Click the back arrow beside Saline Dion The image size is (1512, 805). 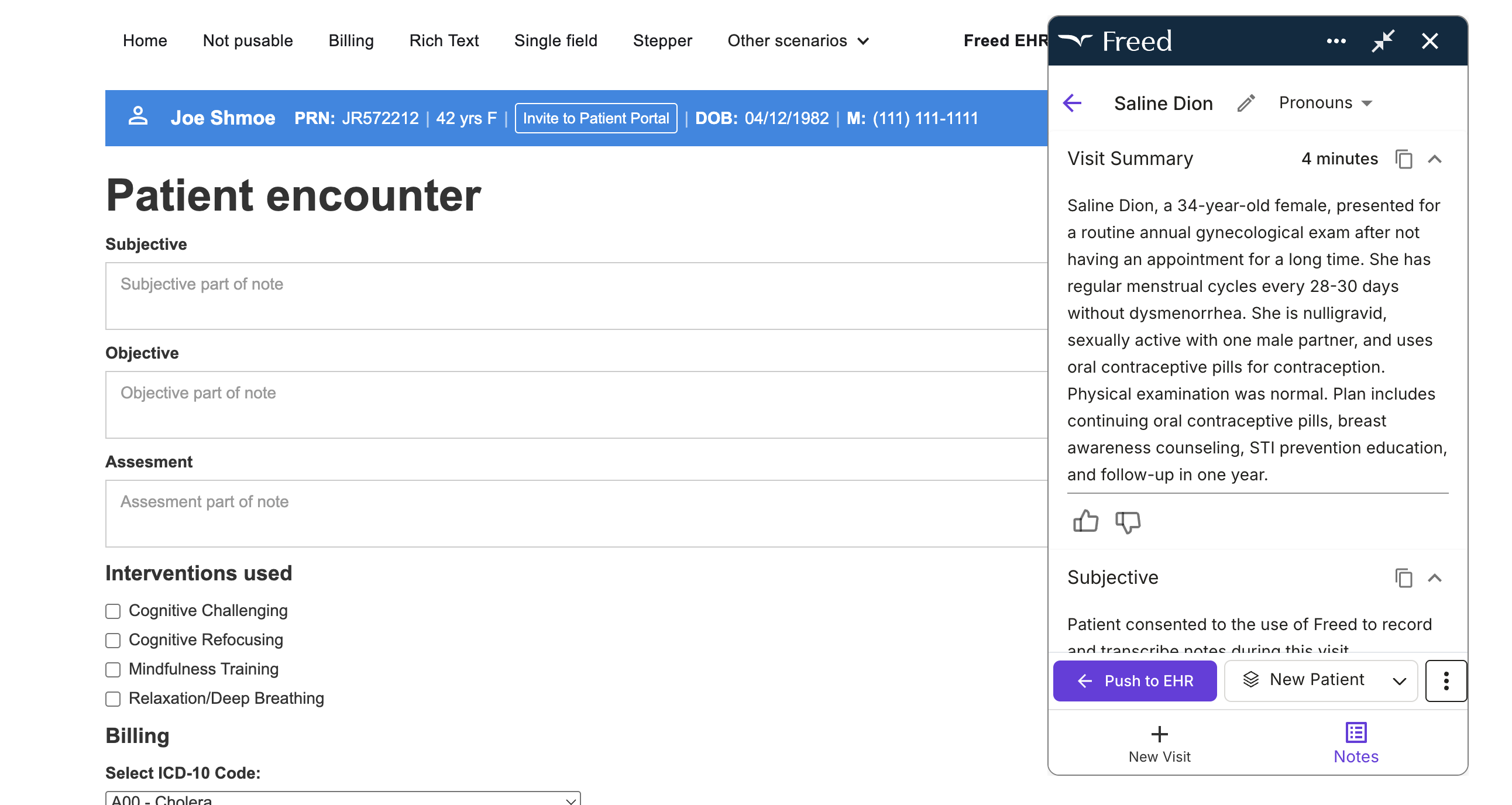pos(1073,104)
